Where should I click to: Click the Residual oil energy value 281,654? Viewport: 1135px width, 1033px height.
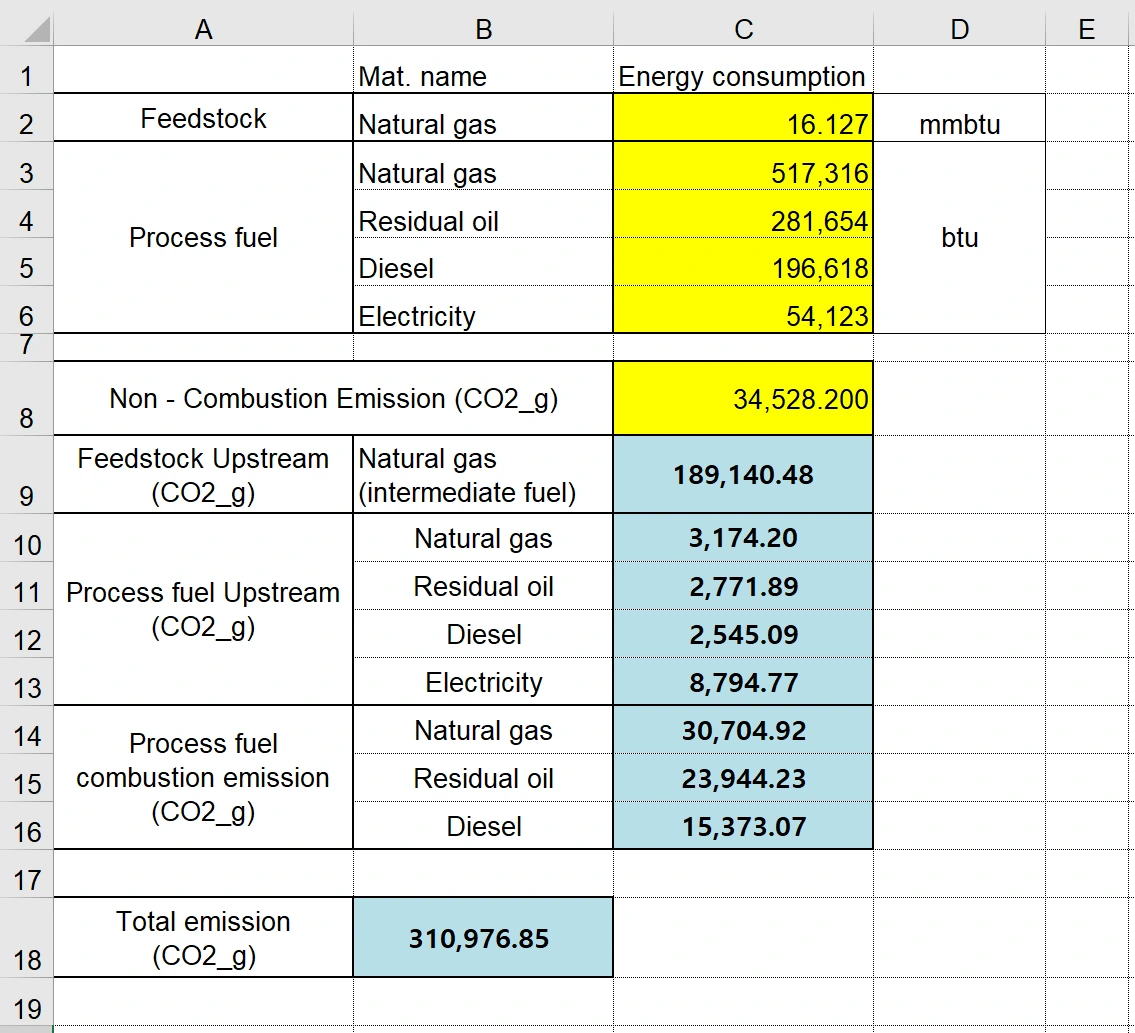[x=743, y=214]
